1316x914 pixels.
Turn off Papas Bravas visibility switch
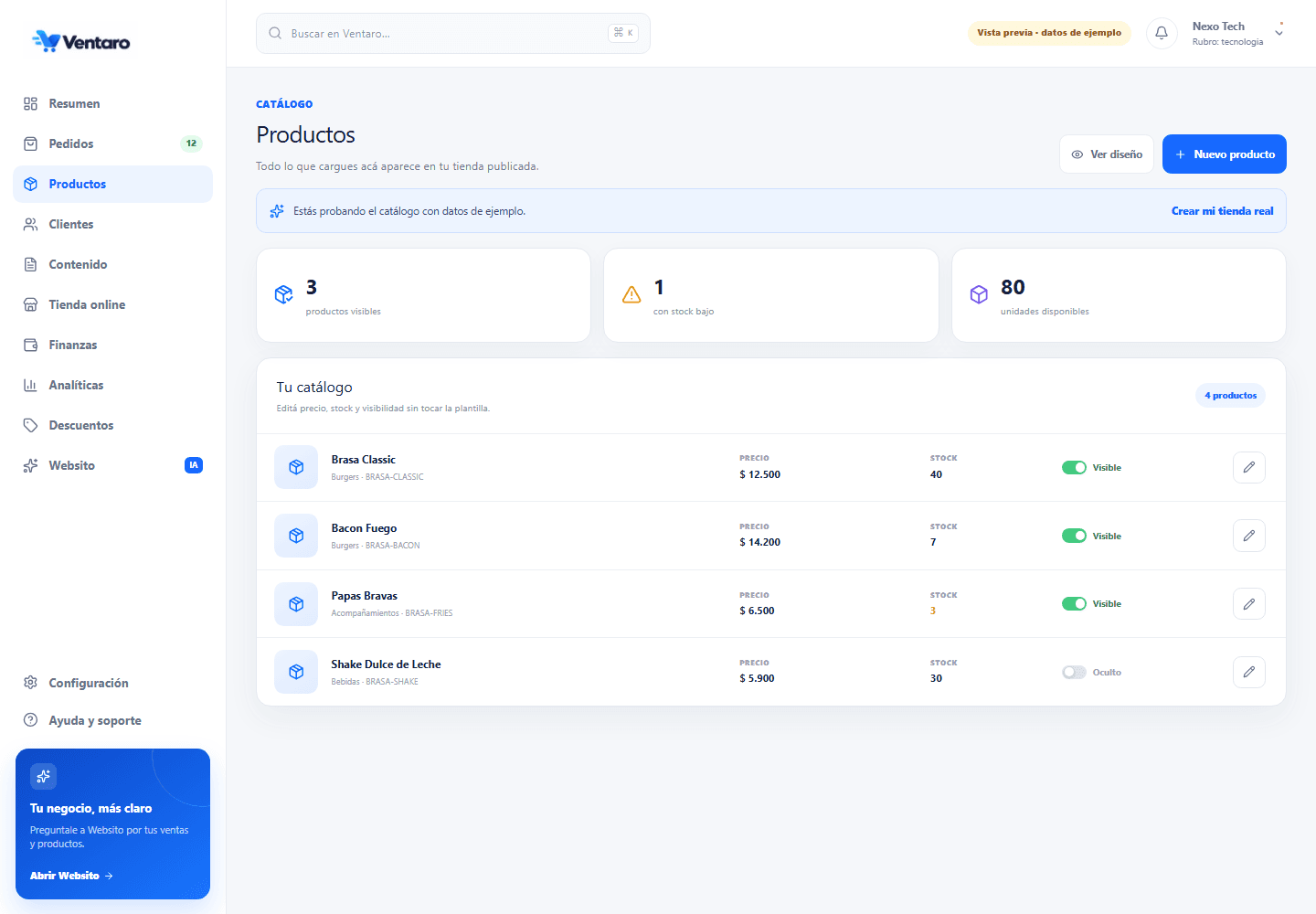(x=1074, y=604)
